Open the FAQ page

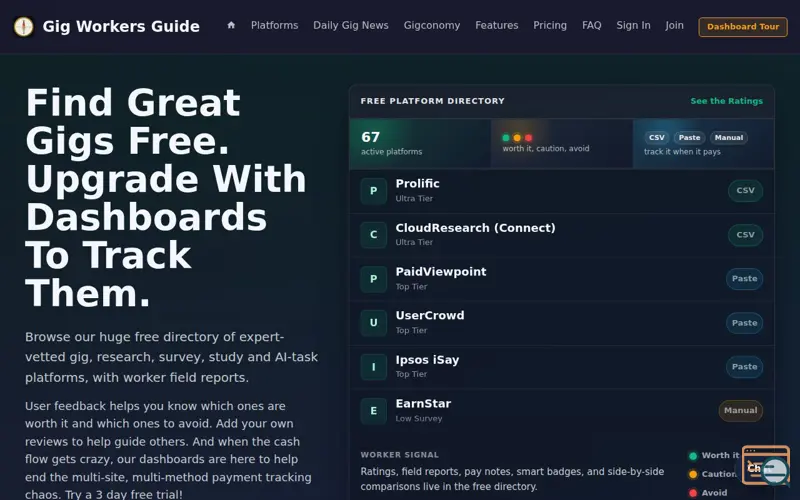(591, 26)
